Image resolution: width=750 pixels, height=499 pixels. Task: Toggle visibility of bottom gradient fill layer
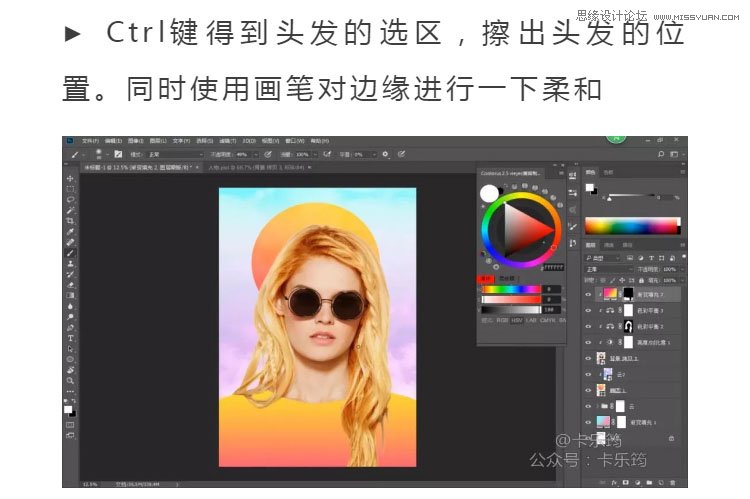click(588, 421)
